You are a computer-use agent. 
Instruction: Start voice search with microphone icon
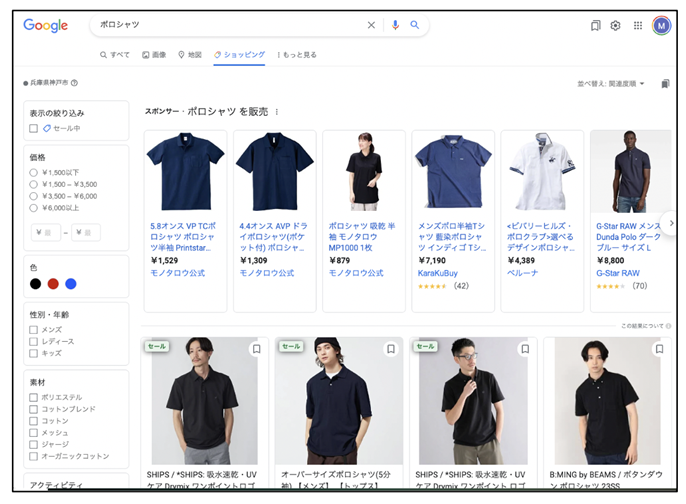(x=395, y=25)
